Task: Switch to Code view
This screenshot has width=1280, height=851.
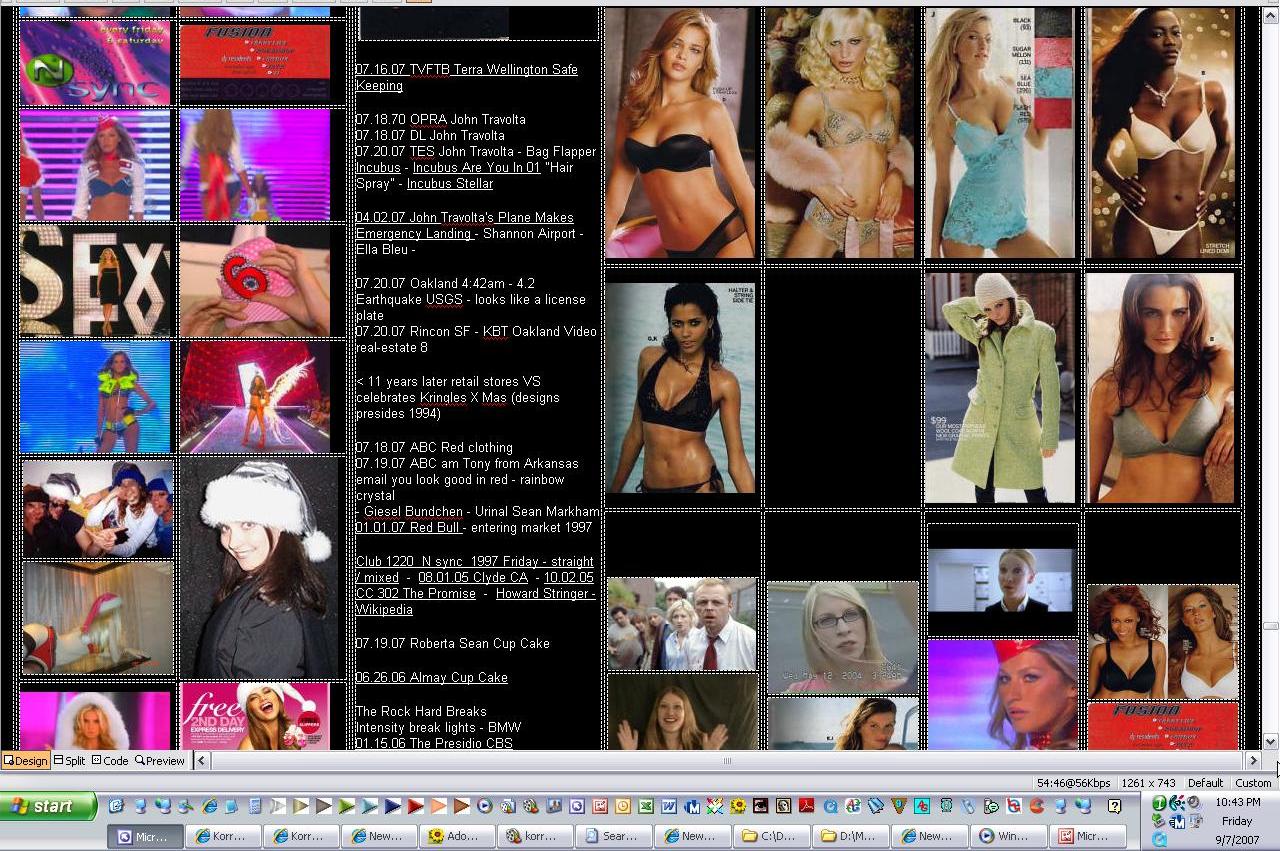Action: [x=110, y=761]
